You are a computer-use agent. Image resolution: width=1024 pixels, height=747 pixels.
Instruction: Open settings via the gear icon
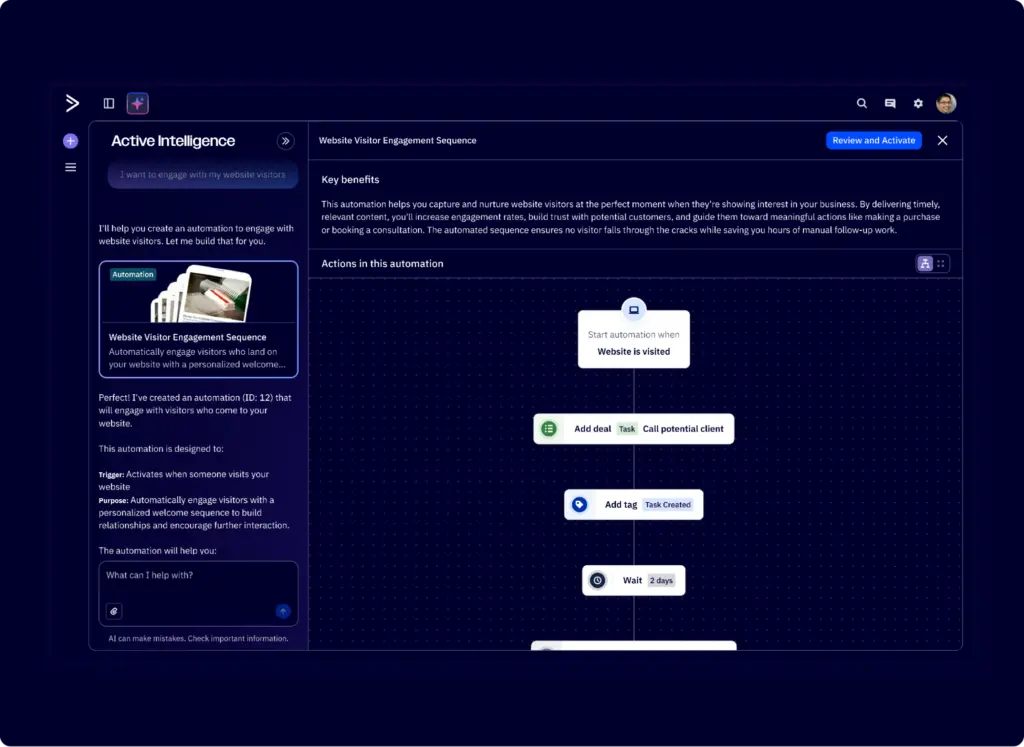click(918, 103)
